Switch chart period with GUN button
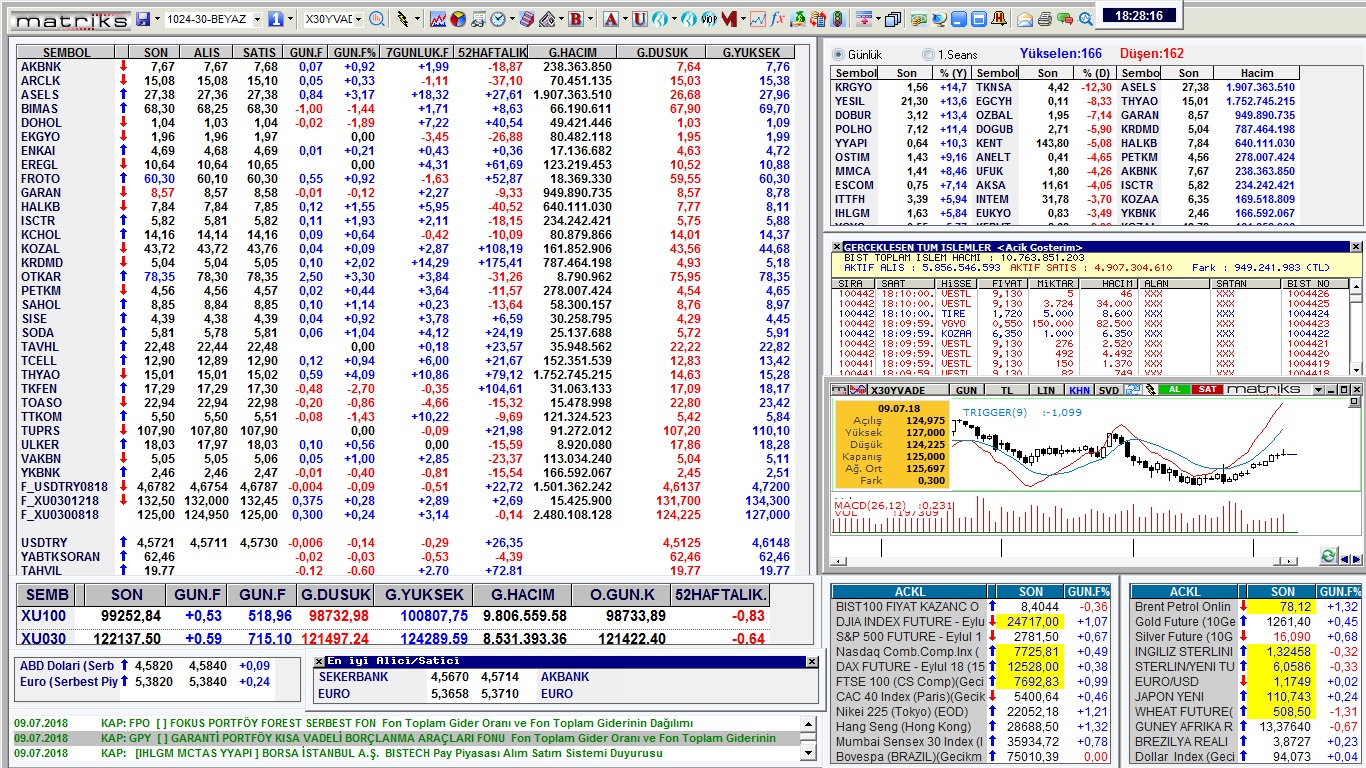Screen dimensions: 1366x768 966,389
